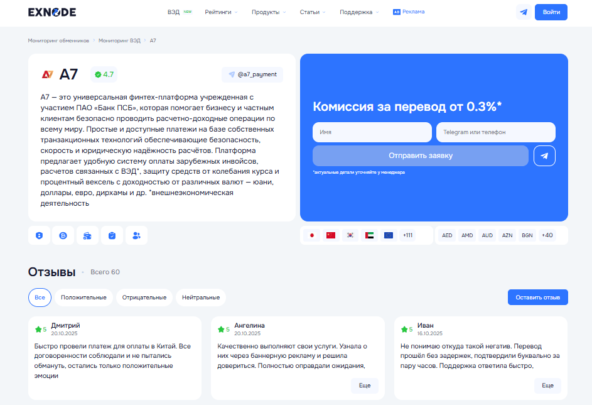Image resolution: width=592 pixels, height=405 pixels.
Task: Select the Japan flag icon
Action: tap(312, 235)
